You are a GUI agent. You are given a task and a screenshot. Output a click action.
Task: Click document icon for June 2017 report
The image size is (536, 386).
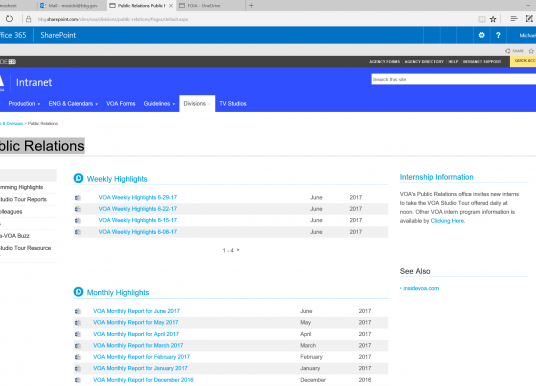[x=78, y=311]
